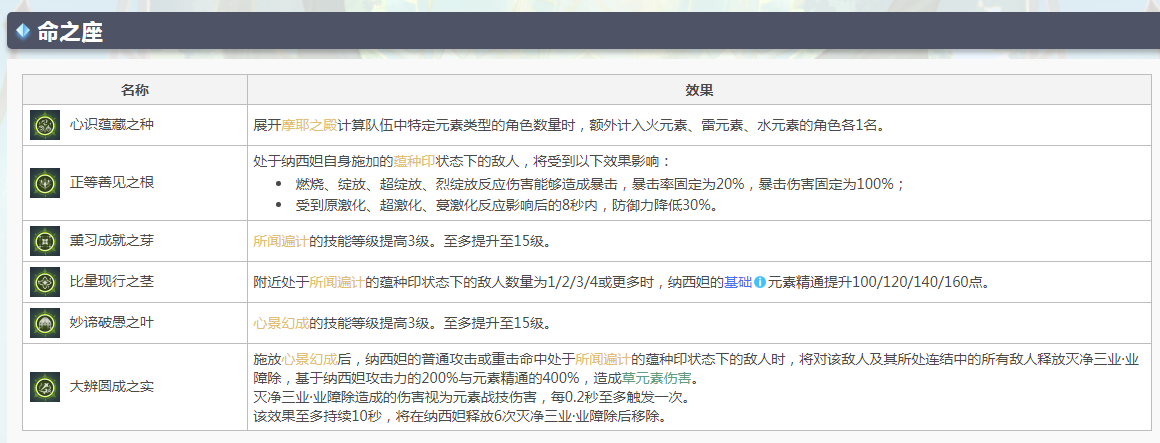Open 心景幻成 link in 妙谛破愚之叶 row

(x=281, y=324)
